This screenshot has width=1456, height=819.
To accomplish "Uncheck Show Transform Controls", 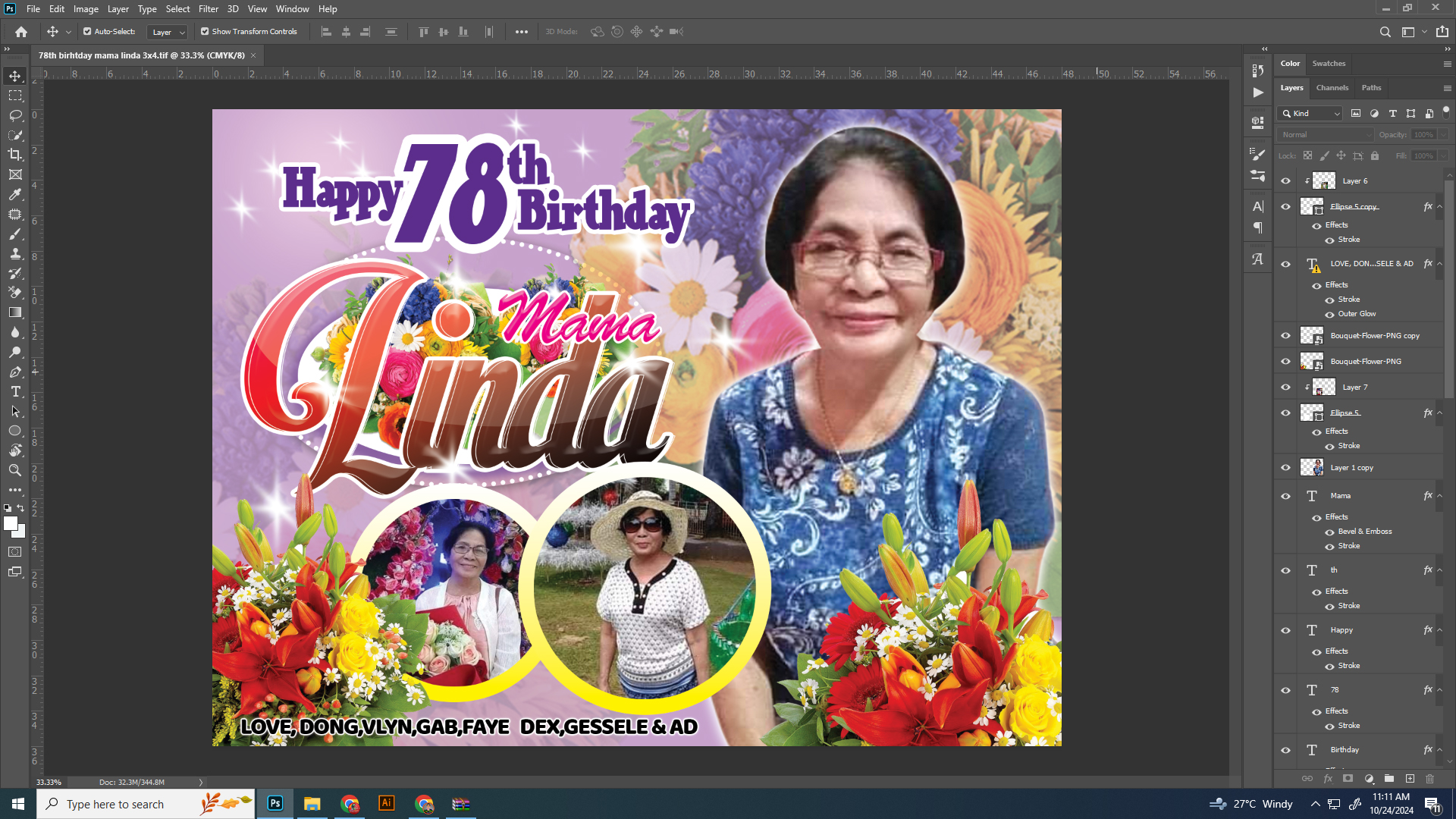I will coord(205,32).
